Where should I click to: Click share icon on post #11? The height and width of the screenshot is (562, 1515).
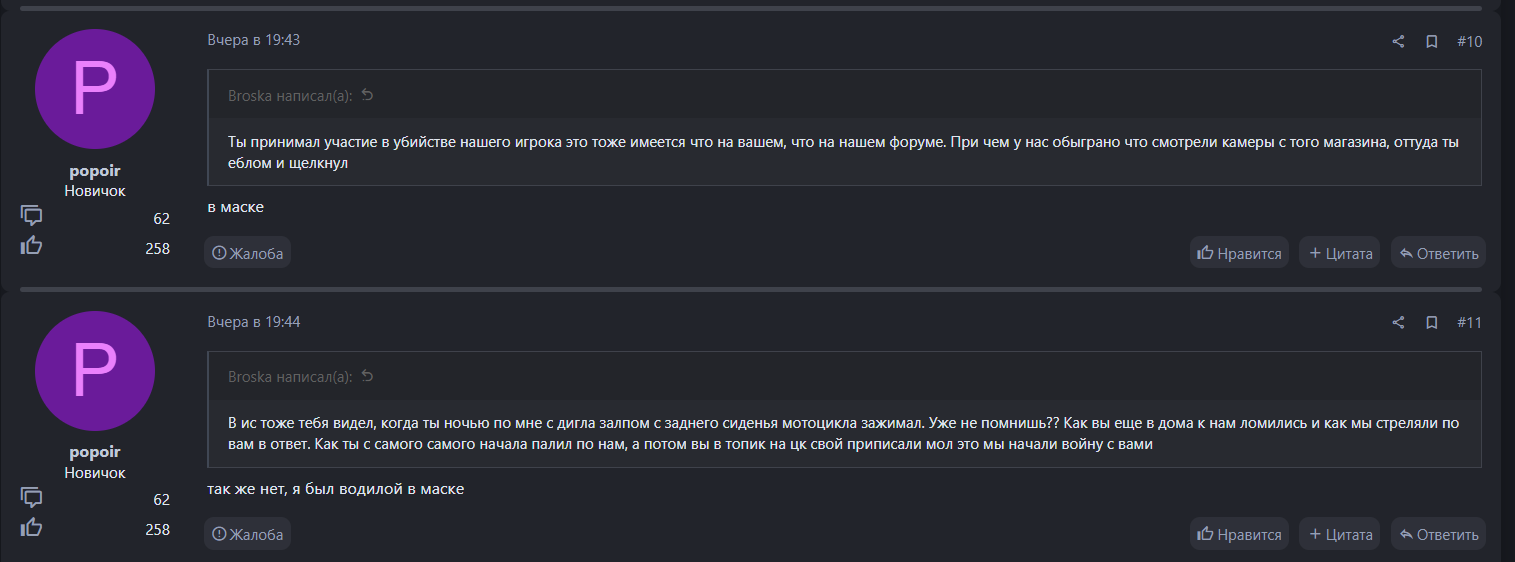coord(1398,323)
